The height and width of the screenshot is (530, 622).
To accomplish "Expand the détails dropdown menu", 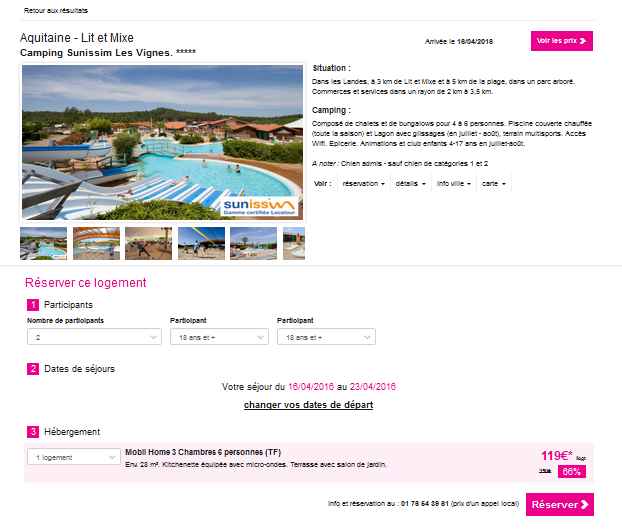I will click(411, 184).
